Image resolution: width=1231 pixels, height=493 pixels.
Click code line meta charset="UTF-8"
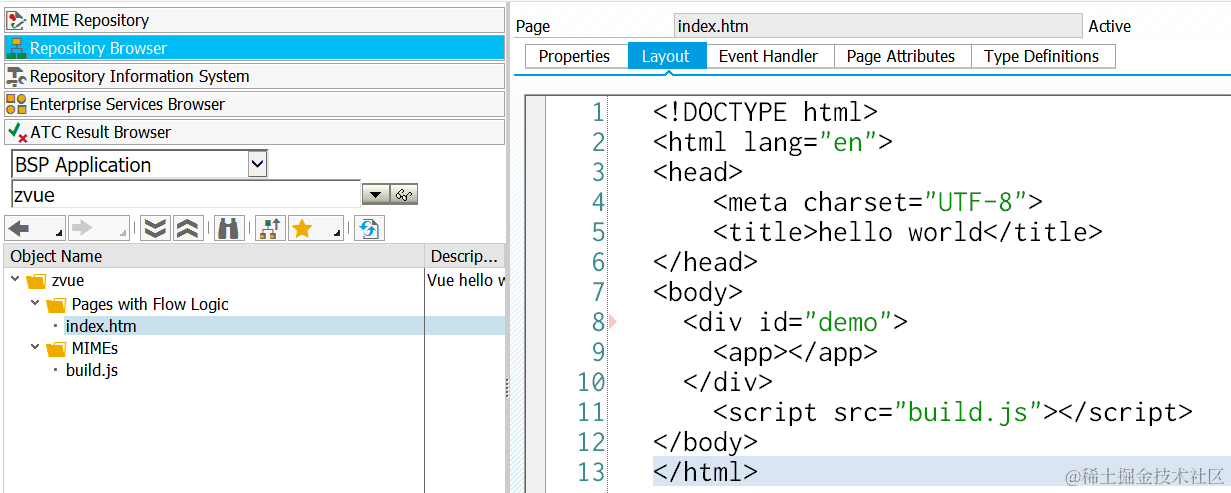878,201
